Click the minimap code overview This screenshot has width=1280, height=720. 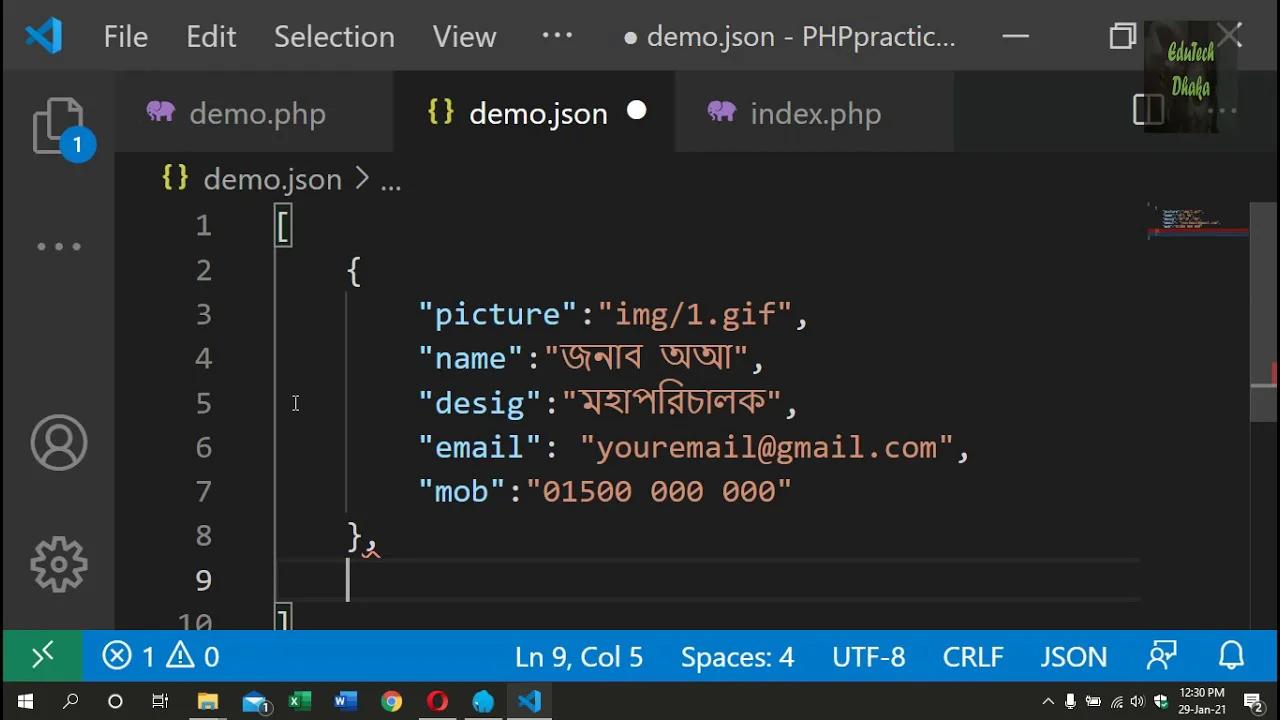[x=1197, y=222]
